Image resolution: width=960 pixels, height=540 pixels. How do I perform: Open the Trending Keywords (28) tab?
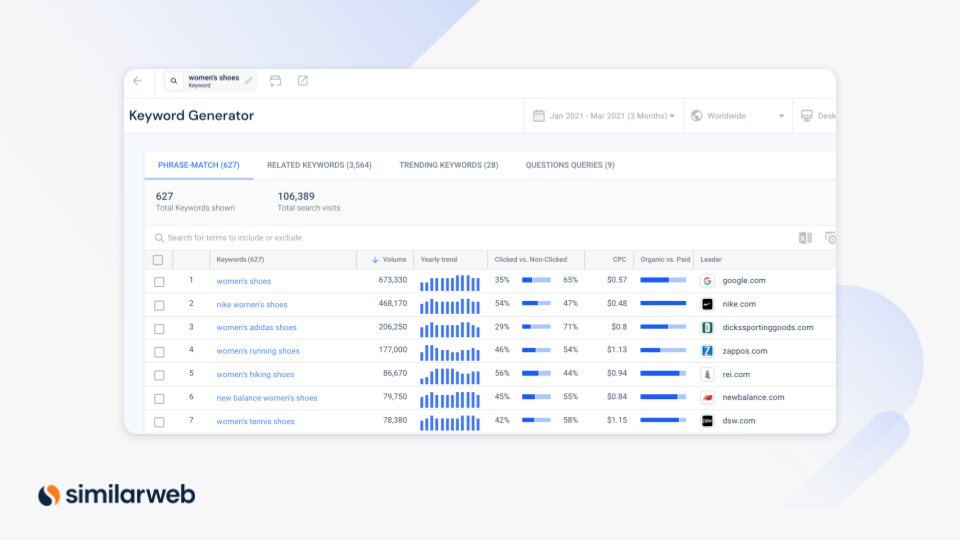click(x=449, y=165)
